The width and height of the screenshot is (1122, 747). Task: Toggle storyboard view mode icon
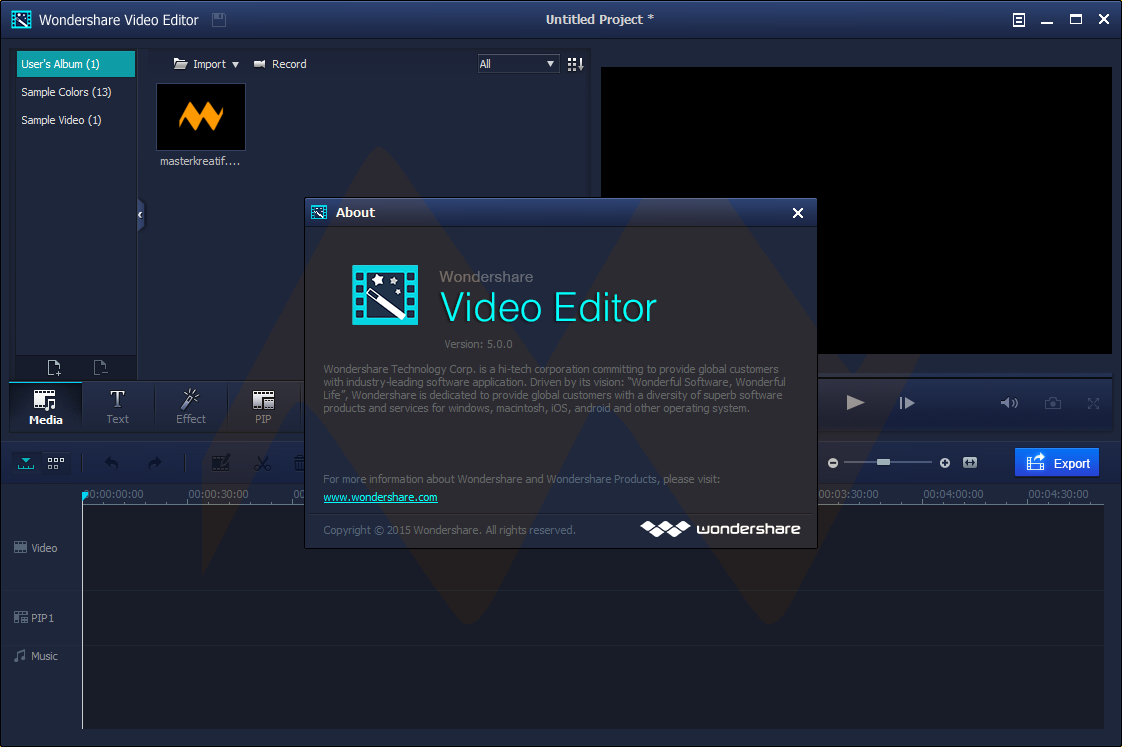coord(56,463)
